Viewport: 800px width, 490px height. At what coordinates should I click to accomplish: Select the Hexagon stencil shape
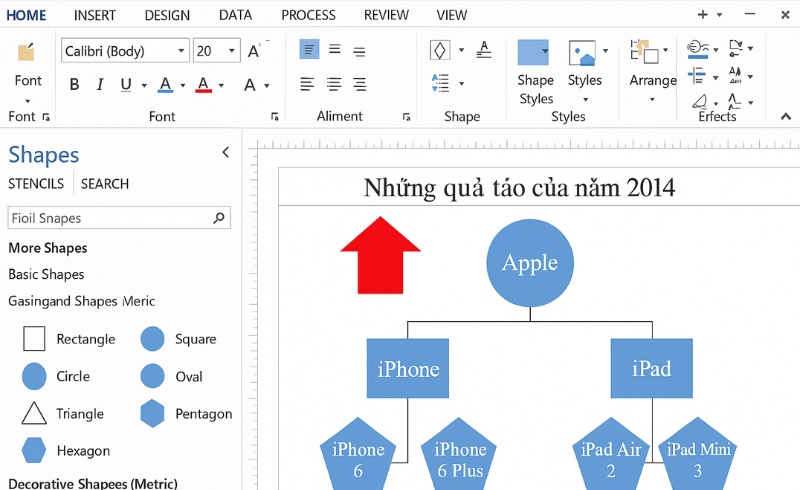click(34, 450)
